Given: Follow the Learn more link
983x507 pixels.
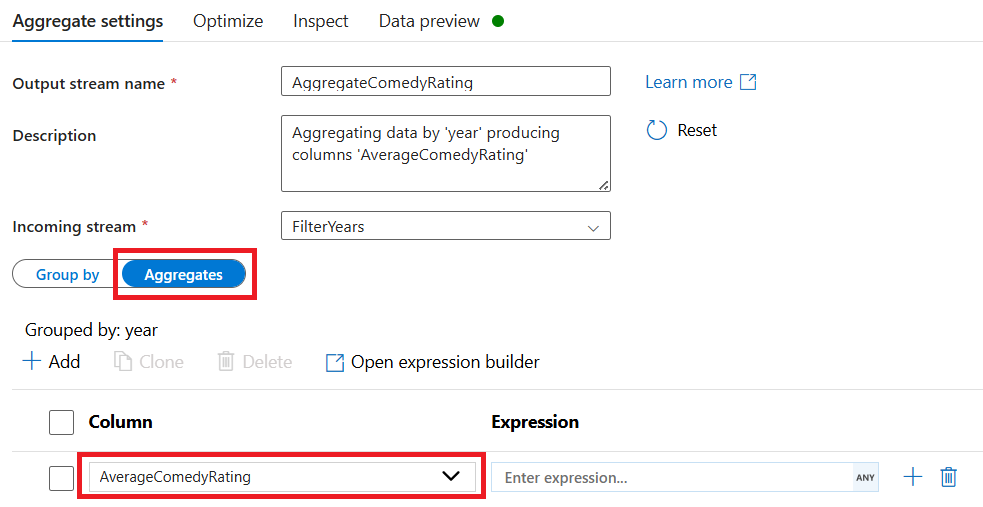Looking at the screenshot, I should (x=688, y=82).
